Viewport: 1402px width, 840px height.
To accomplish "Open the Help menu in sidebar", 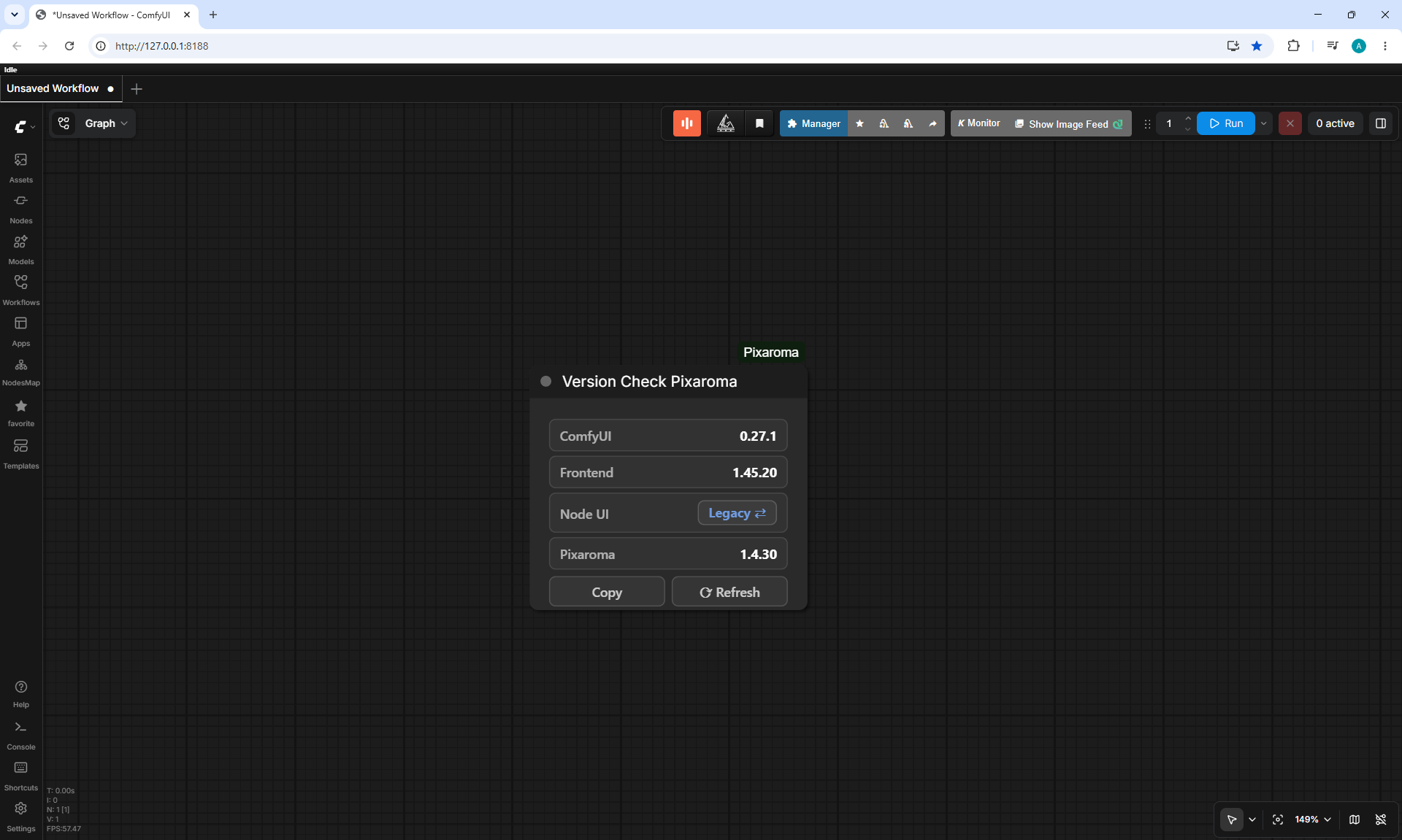I will (21, 693).
